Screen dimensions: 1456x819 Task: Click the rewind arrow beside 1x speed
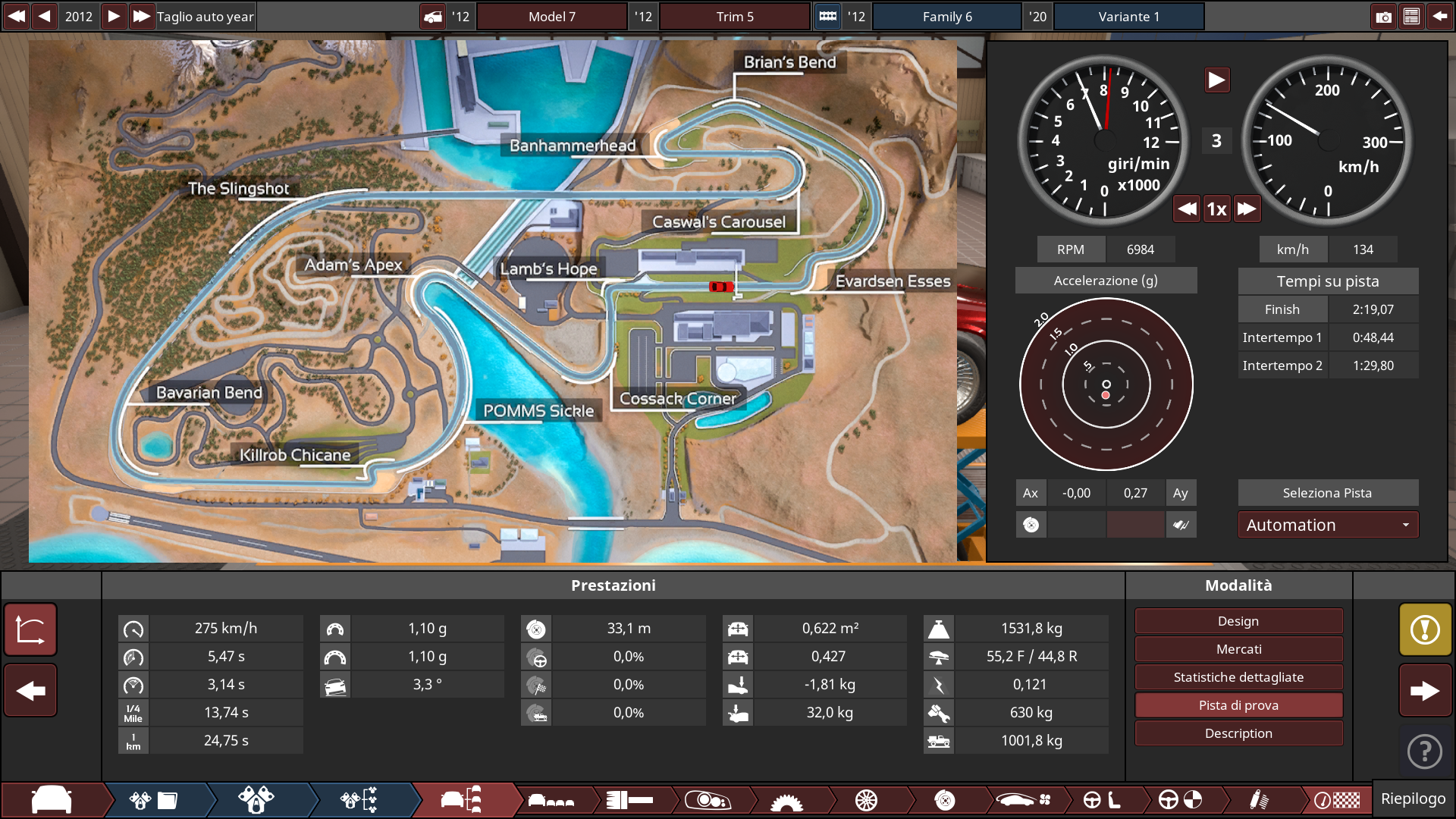(x=1187, y=209)
